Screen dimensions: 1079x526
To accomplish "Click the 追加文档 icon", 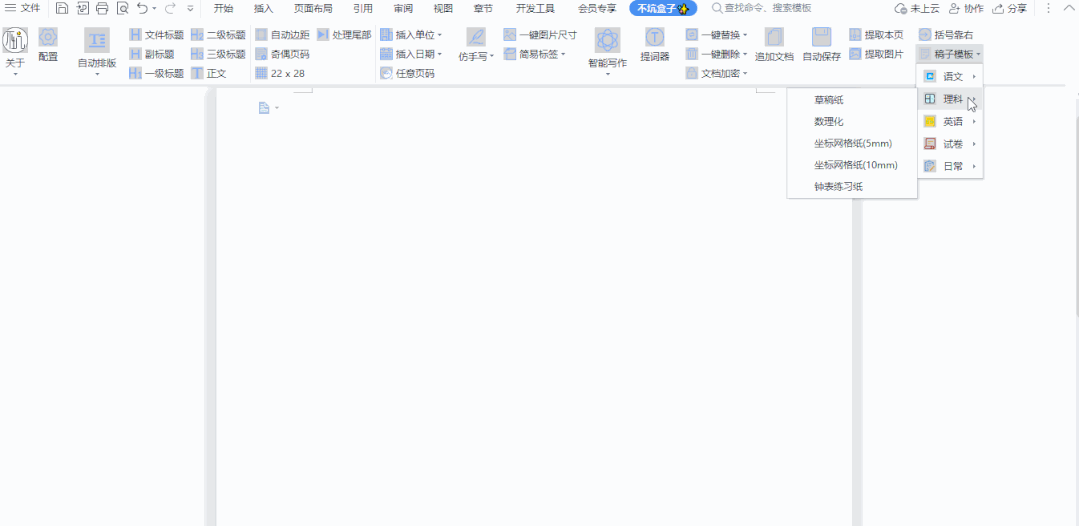I will click(774, 38).
